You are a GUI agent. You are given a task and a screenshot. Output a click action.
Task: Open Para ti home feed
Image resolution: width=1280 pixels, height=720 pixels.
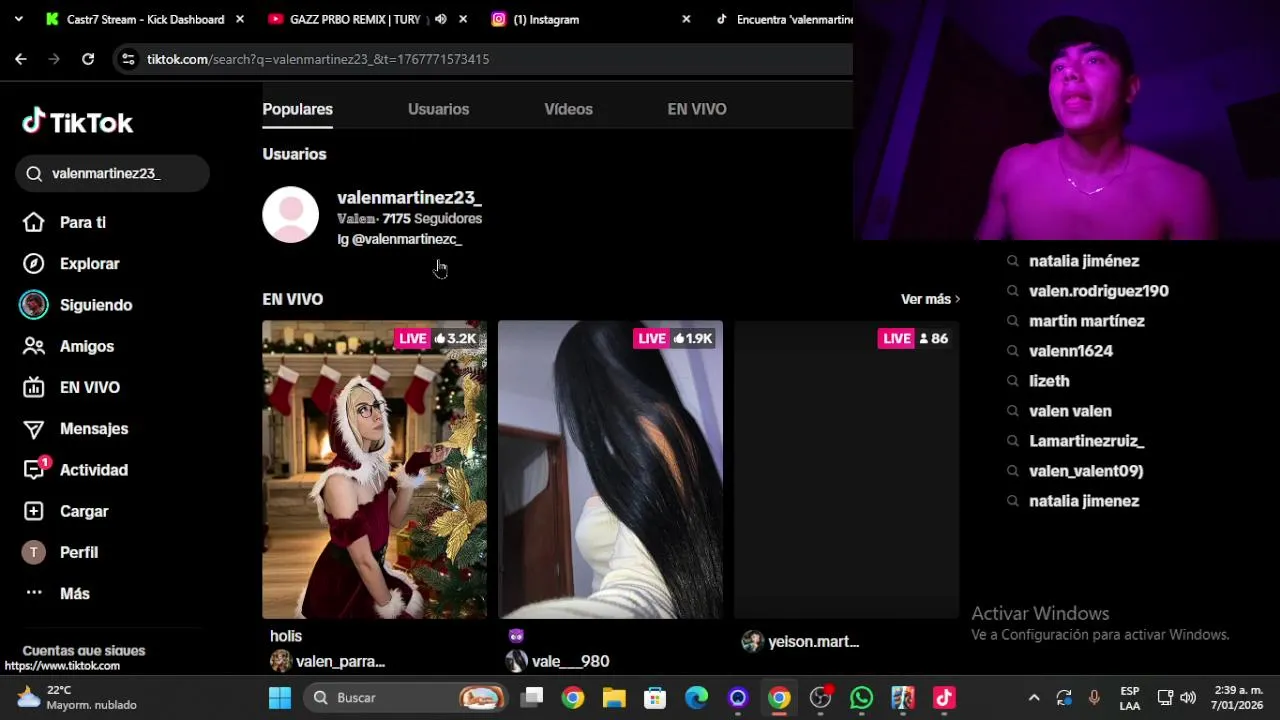pyautogui.click(x=68, y=222)
